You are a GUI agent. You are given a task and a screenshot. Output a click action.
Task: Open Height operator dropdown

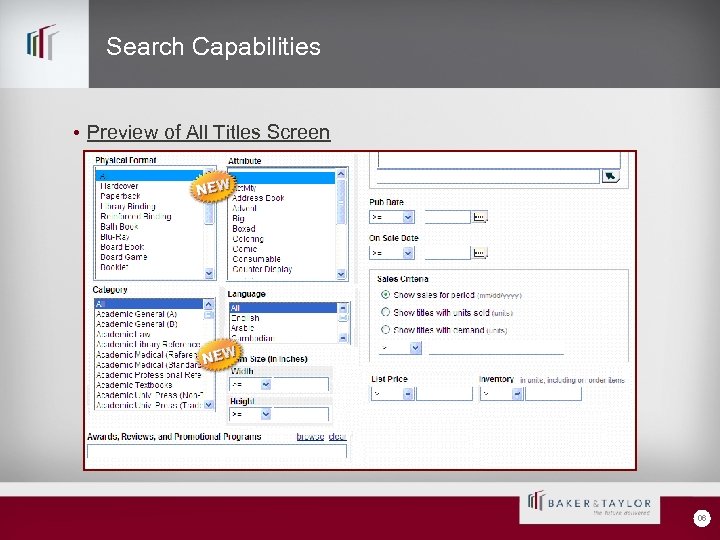click(x=266, y=414)
